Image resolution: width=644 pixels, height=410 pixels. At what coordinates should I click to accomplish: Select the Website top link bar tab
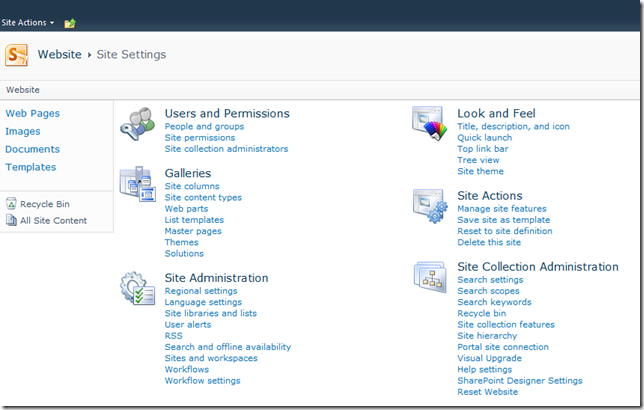coord(23,90)
